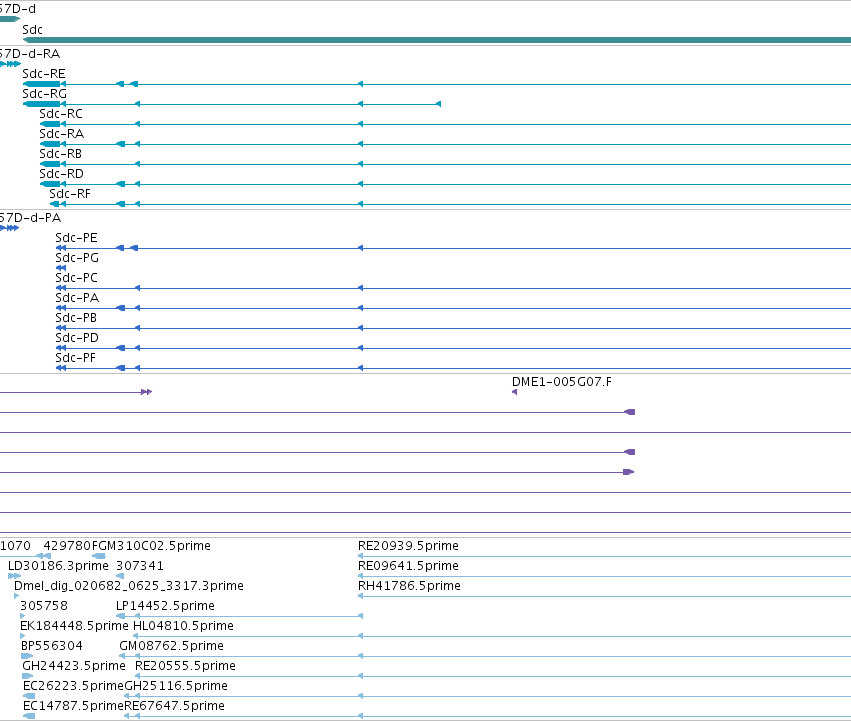Open the RE20939.5prime EST label

408,546
